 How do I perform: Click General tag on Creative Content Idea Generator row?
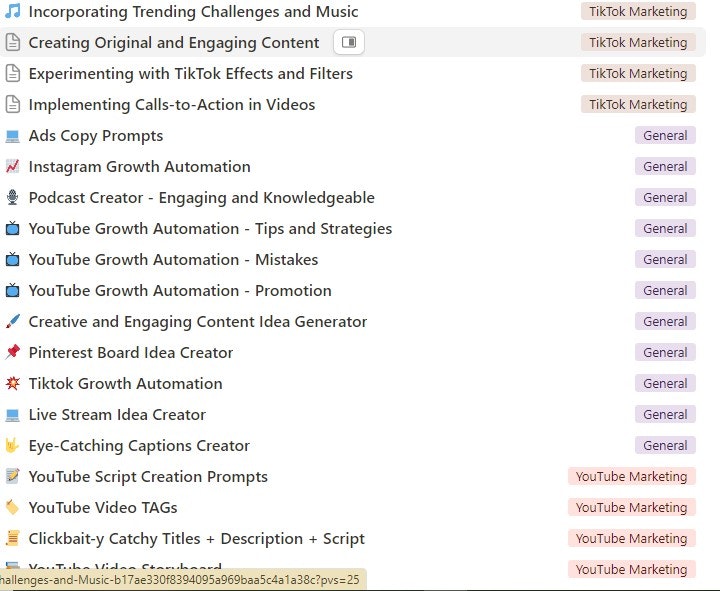pyautogui.click(x=665, y=321)
